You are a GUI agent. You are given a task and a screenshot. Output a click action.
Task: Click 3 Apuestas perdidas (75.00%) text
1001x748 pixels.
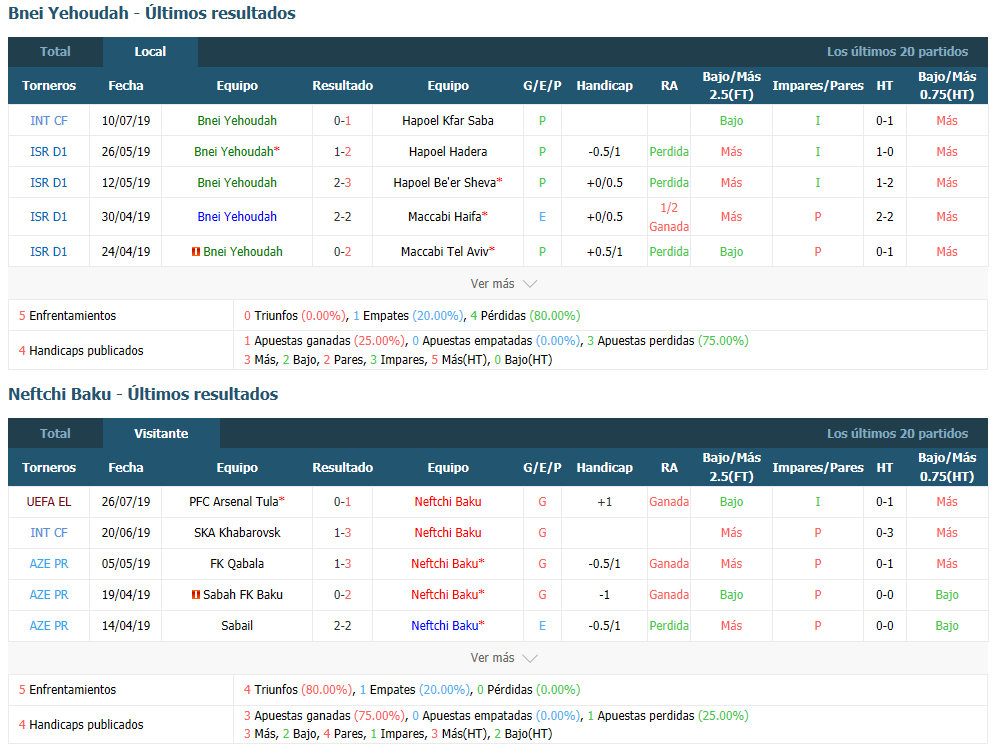click(668, 341)
